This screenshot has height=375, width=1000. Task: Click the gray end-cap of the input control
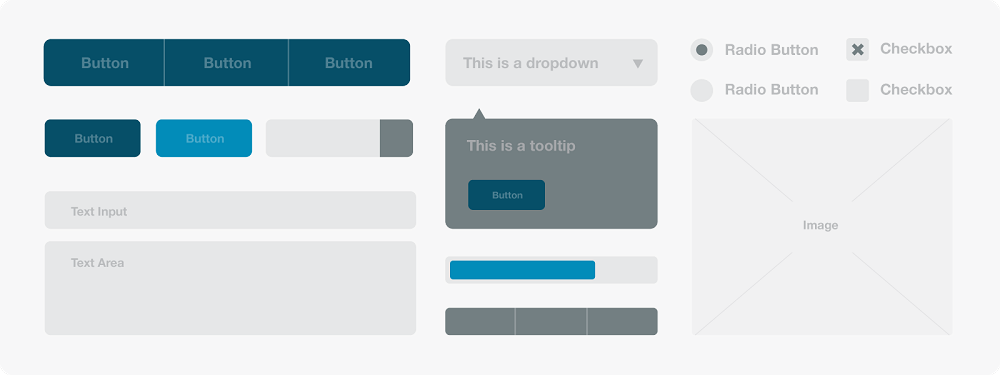pos(397,138)
